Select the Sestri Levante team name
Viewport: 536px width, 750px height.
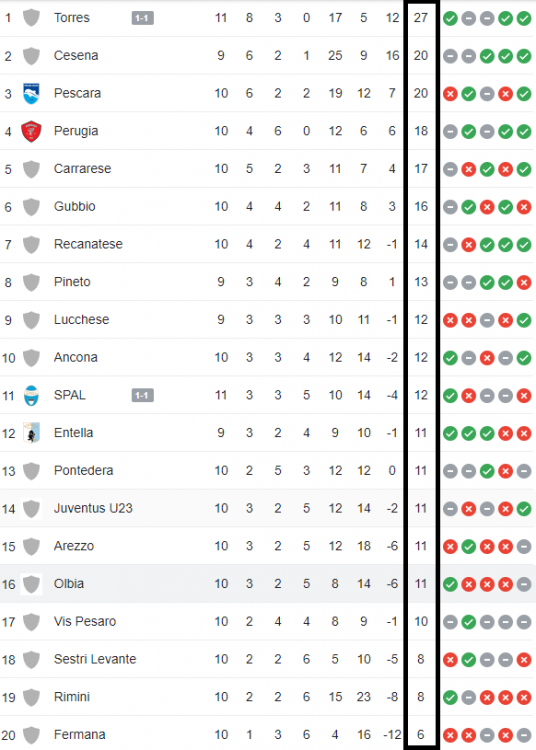click(x=95, y=659)
